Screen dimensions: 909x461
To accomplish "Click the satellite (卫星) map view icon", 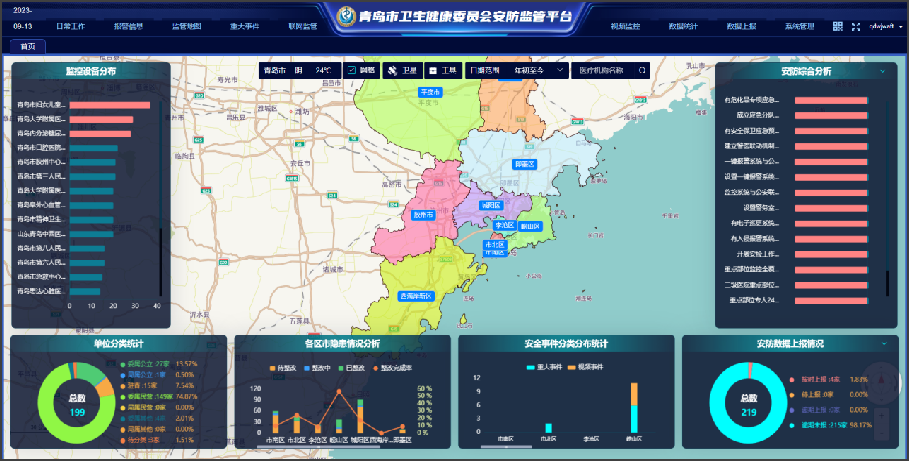I will point(393,71).
